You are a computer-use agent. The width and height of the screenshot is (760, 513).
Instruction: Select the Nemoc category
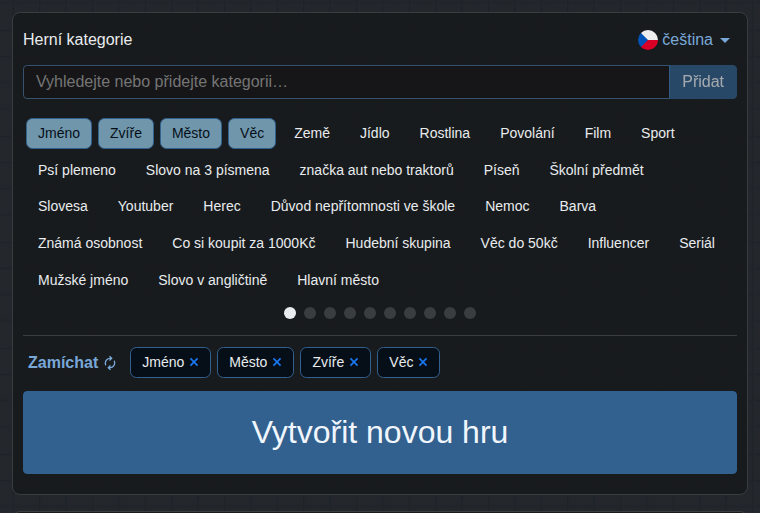(507, 207)
